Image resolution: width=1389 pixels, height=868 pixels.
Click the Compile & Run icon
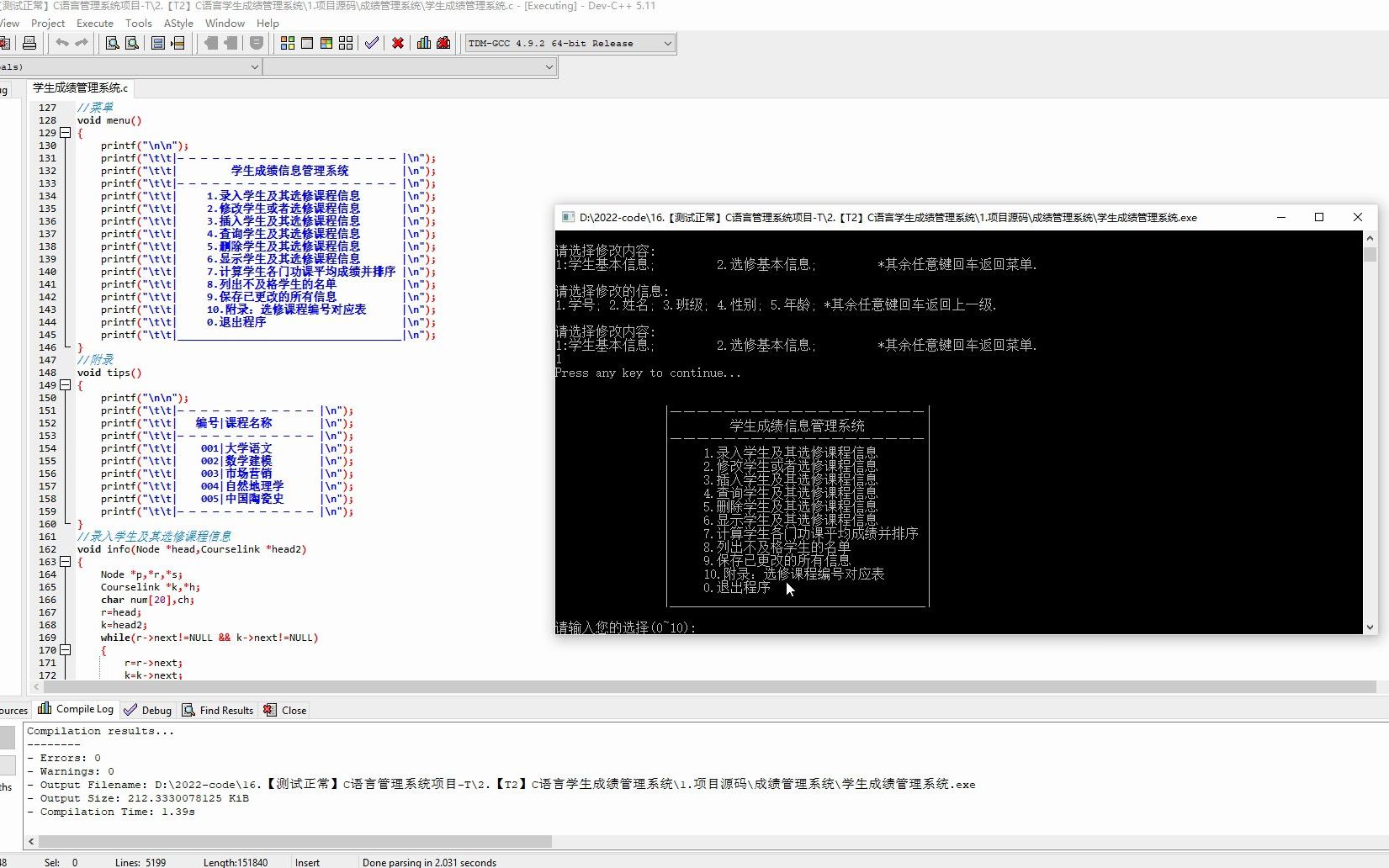(x=326, y=43)
